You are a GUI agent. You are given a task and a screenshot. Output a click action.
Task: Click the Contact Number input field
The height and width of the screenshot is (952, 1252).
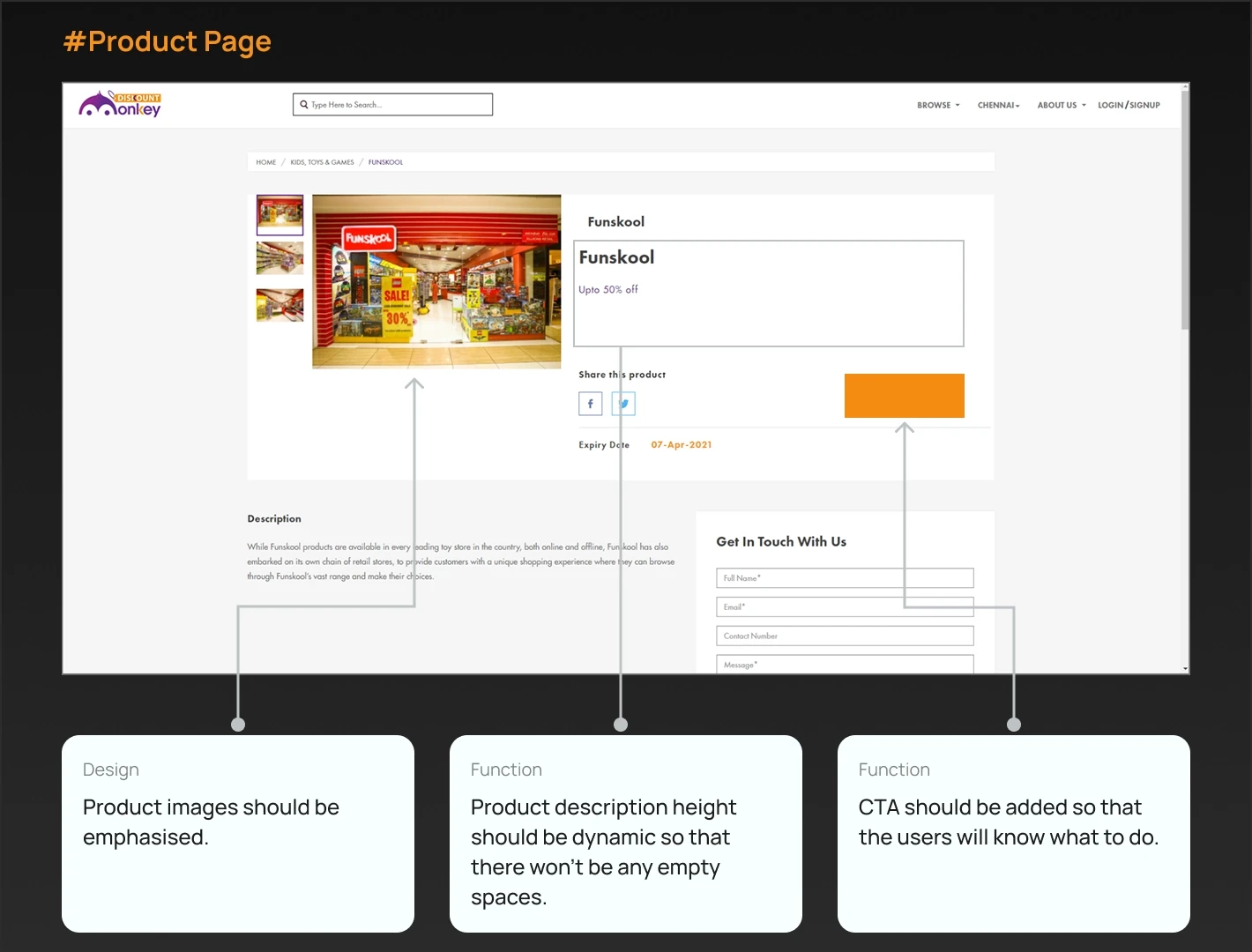(x=845, y=636)
